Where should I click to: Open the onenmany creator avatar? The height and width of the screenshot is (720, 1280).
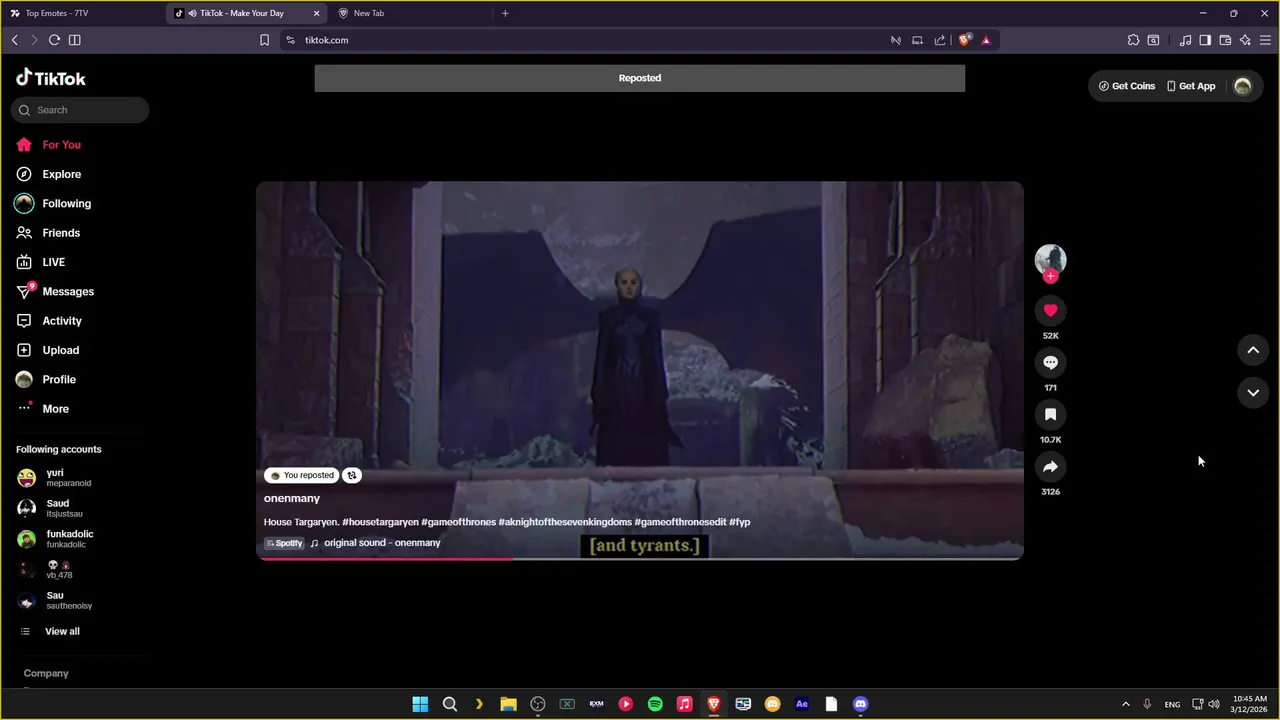(1050, 259)
